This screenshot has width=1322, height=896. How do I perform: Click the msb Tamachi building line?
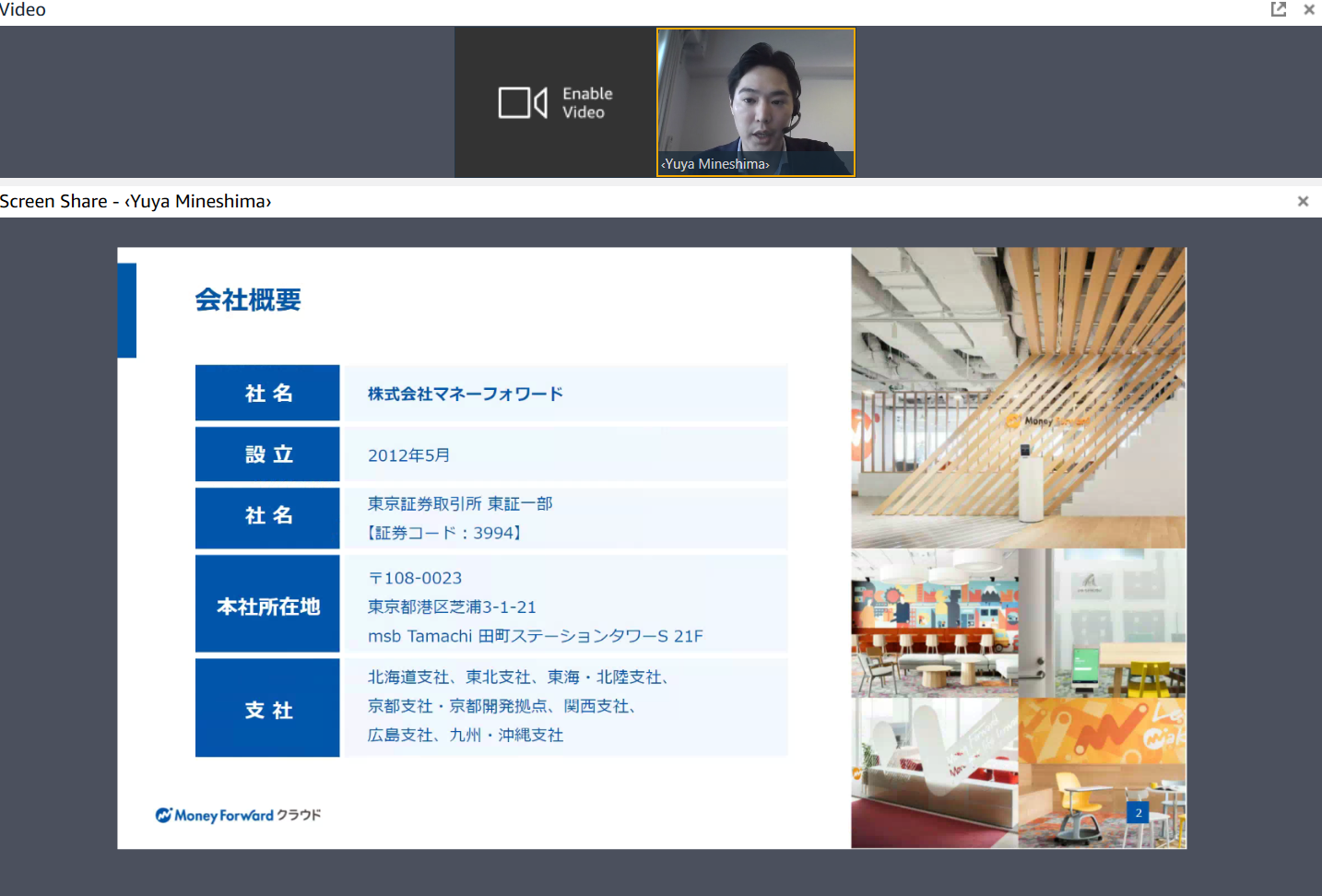(536, 636)
